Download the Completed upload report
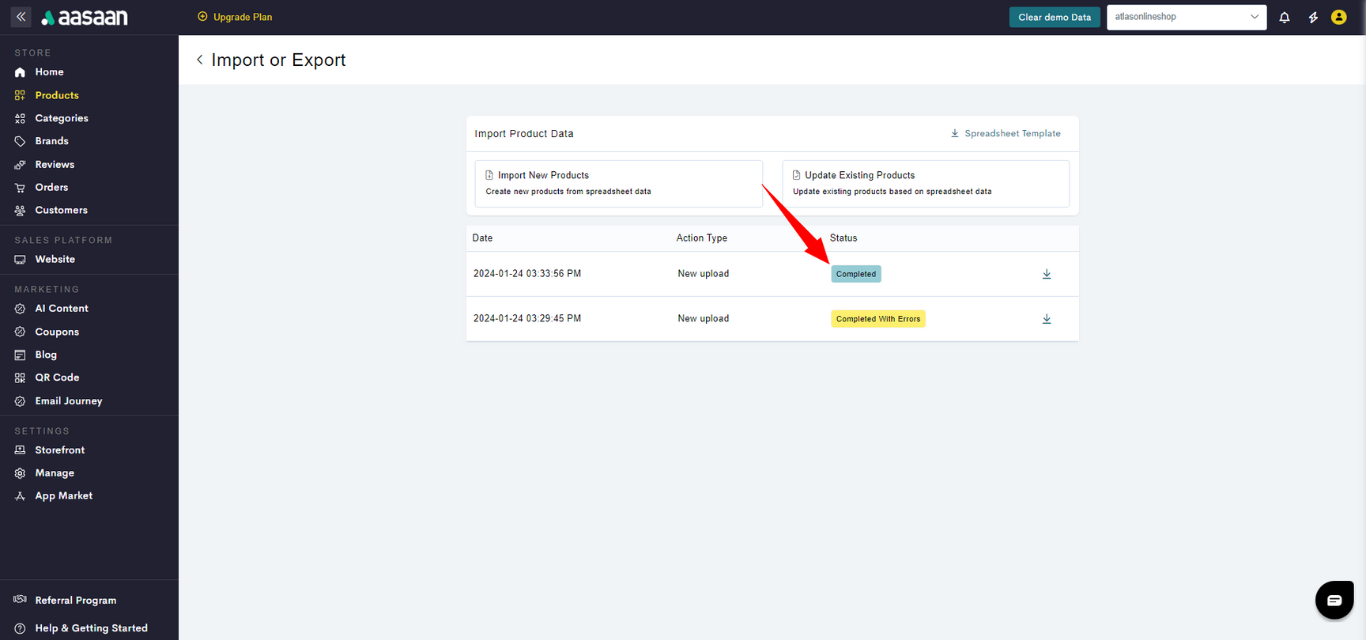This screenshot has width=1366, height=640. point(1047,274)
